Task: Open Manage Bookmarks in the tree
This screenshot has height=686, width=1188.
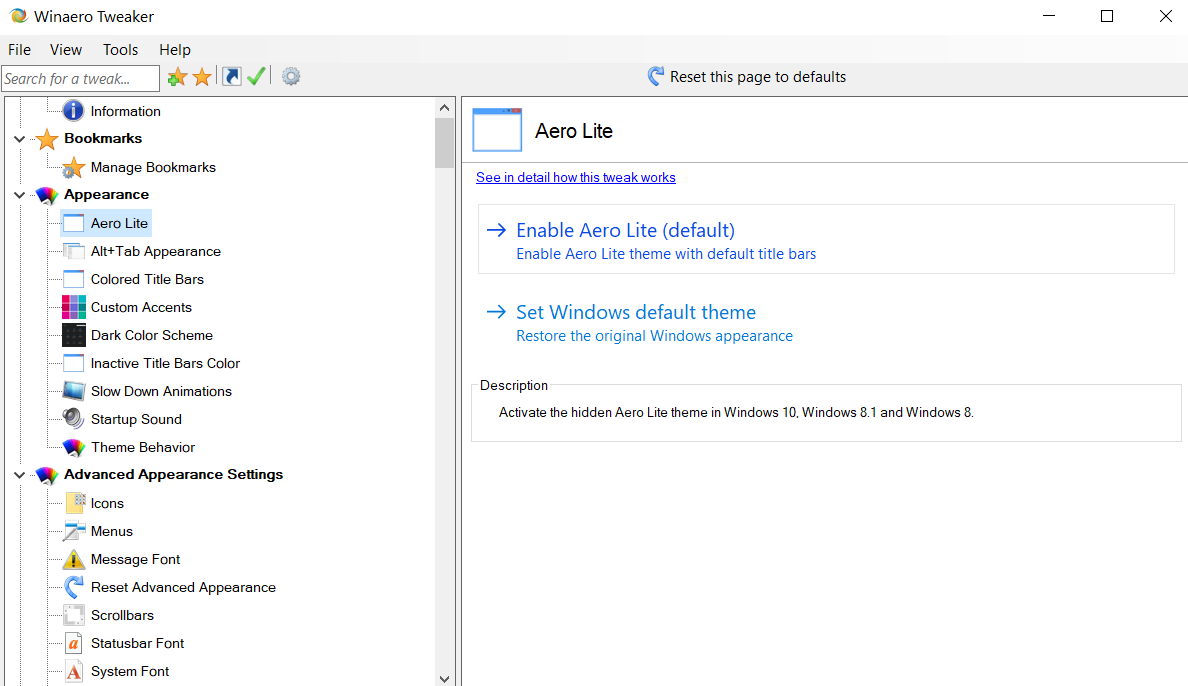Action: coord(153,167)
